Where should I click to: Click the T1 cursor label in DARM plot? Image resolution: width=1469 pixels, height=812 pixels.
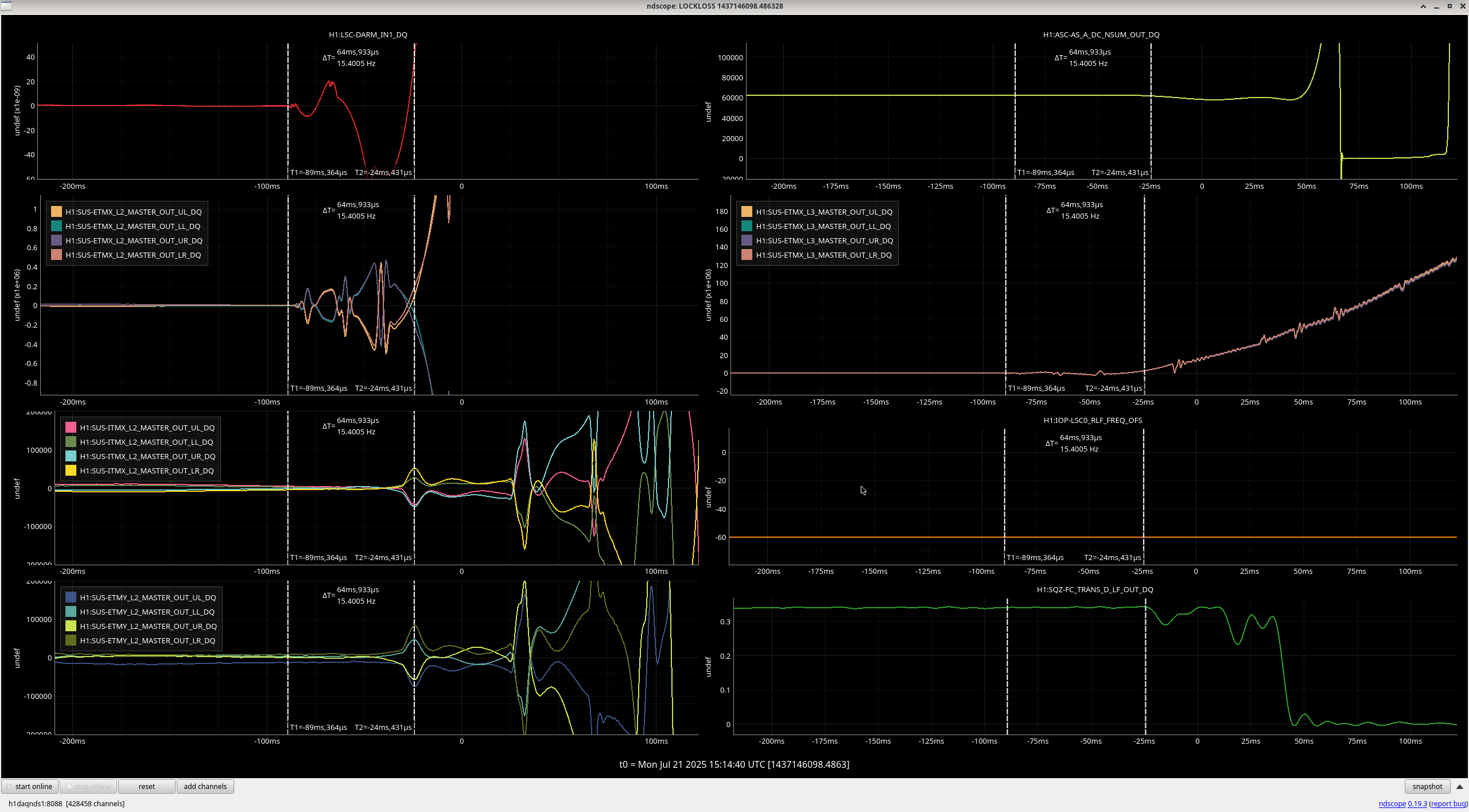tap(318, 172)
